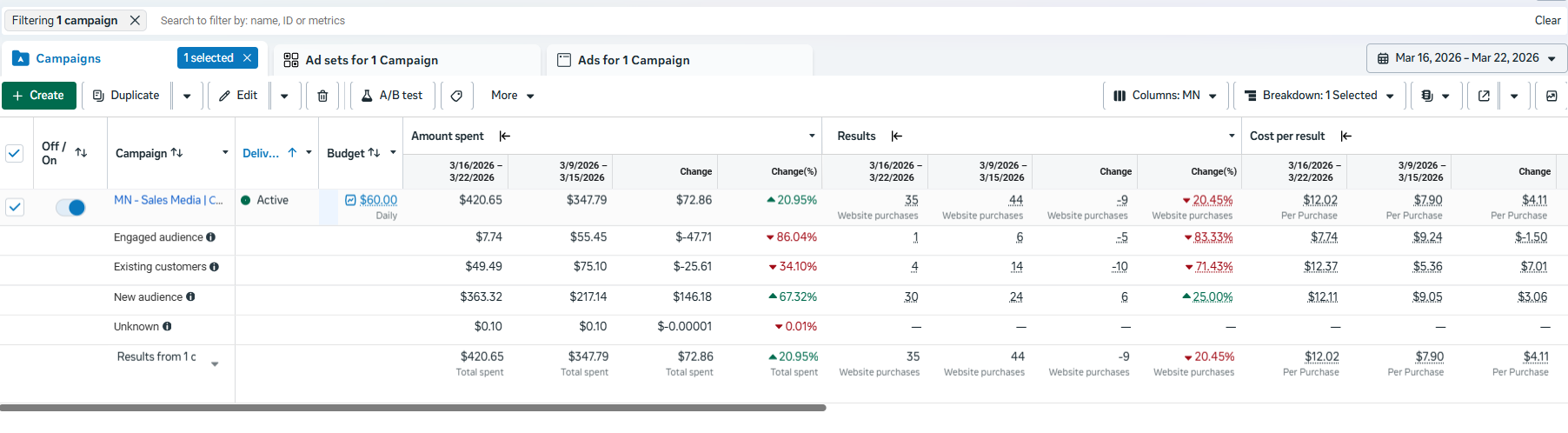The height and width of the screenshot is (433, 1568).
Task: Click the trash delete icon
Action: (322, 96)
